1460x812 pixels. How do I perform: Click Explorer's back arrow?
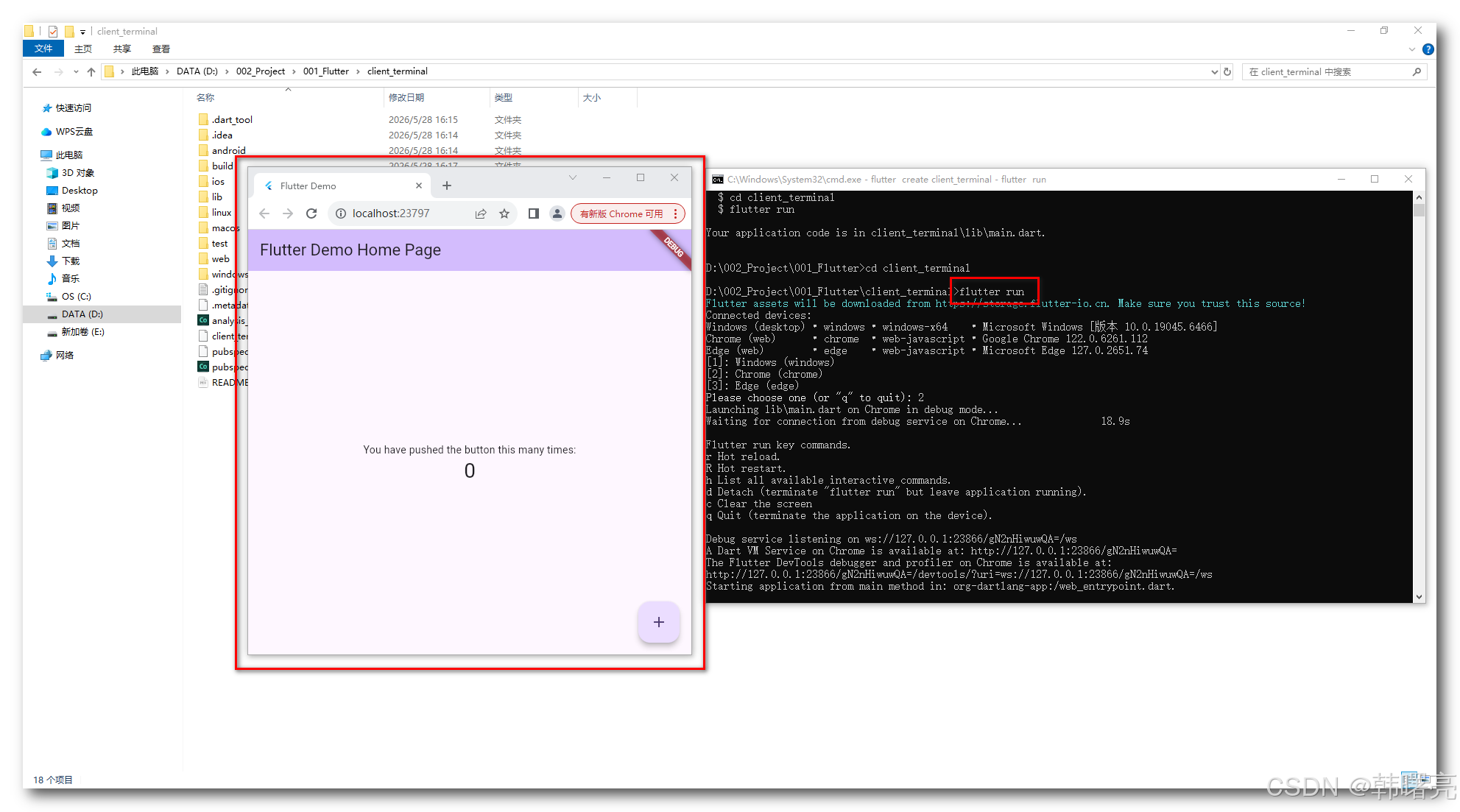37,71
